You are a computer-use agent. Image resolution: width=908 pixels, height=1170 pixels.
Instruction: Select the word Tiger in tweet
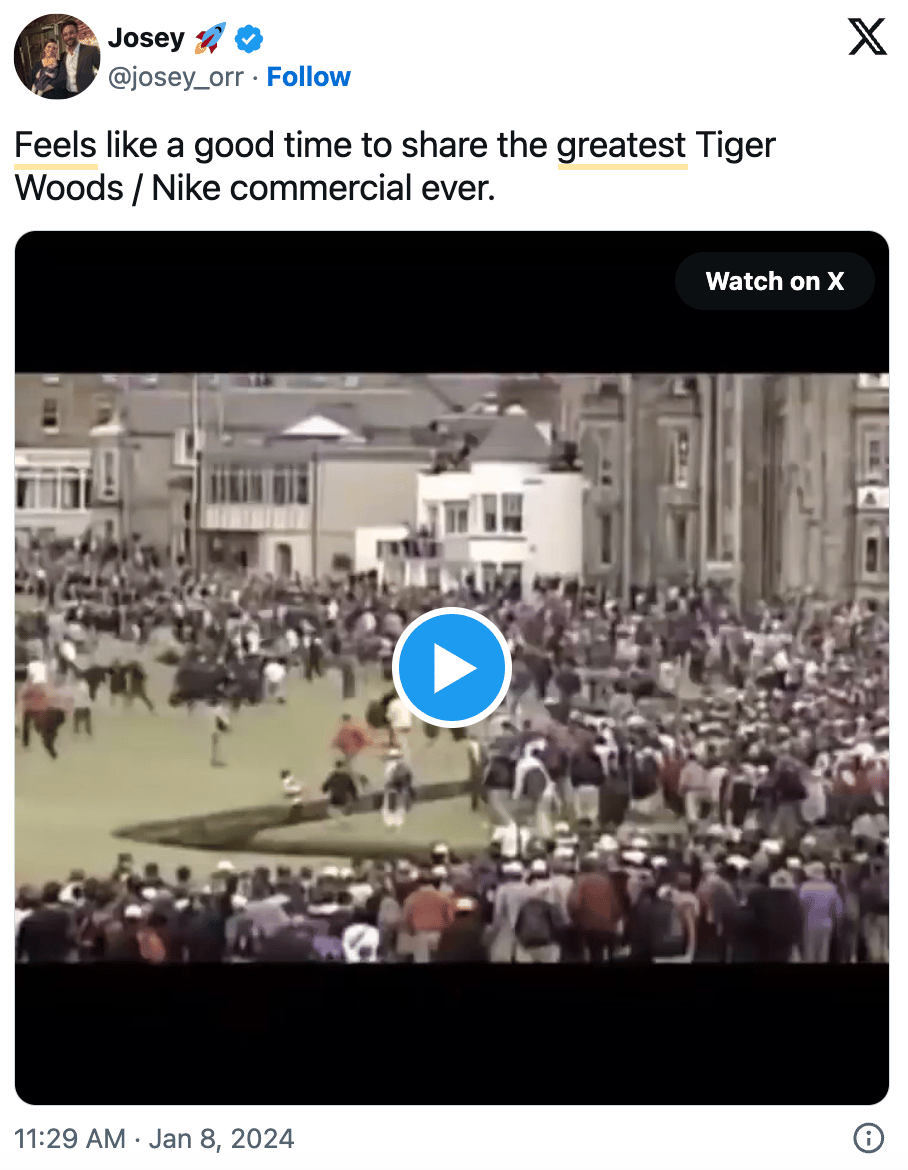(735, 146)
